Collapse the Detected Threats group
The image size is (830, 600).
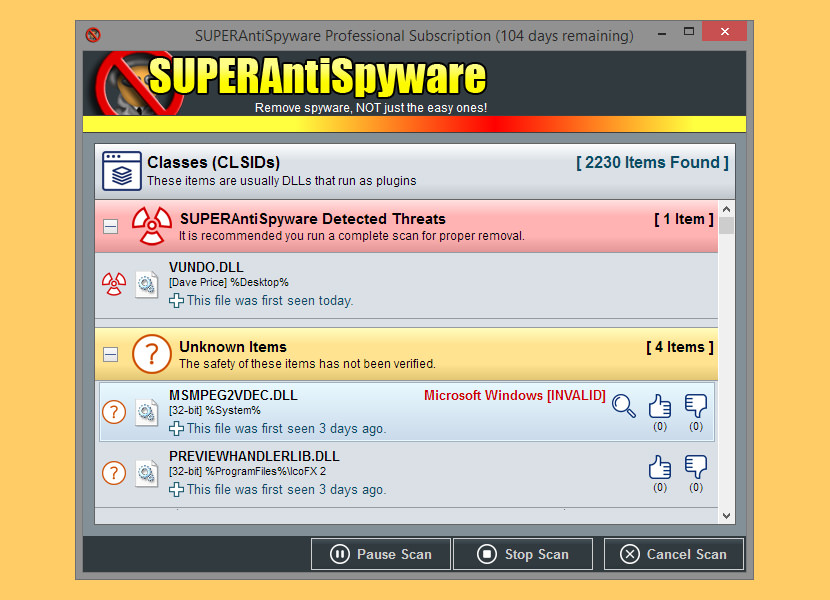(110, 227)
